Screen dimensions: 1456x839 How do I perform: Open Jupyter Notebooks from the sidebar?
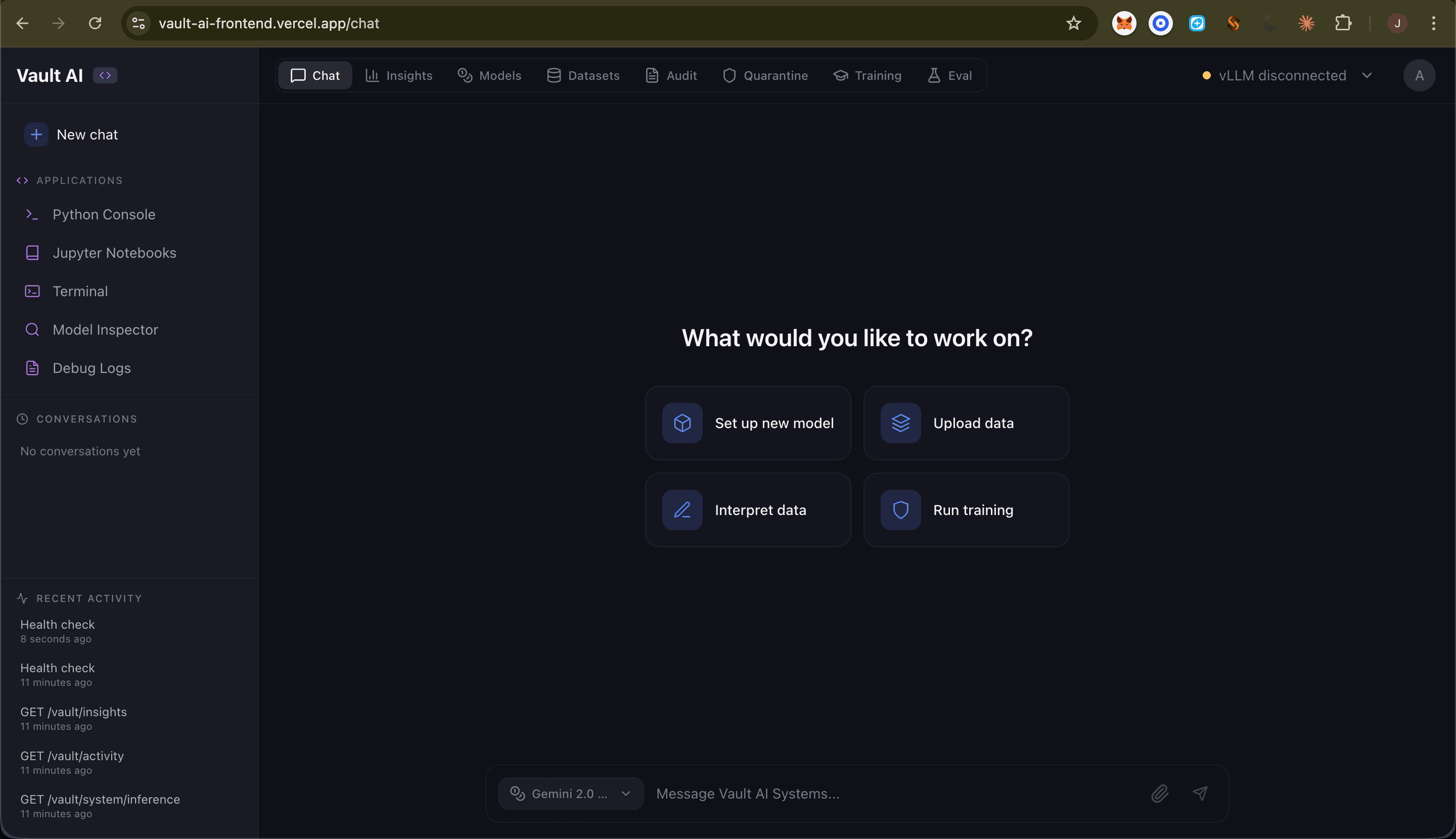pos(114,252)
